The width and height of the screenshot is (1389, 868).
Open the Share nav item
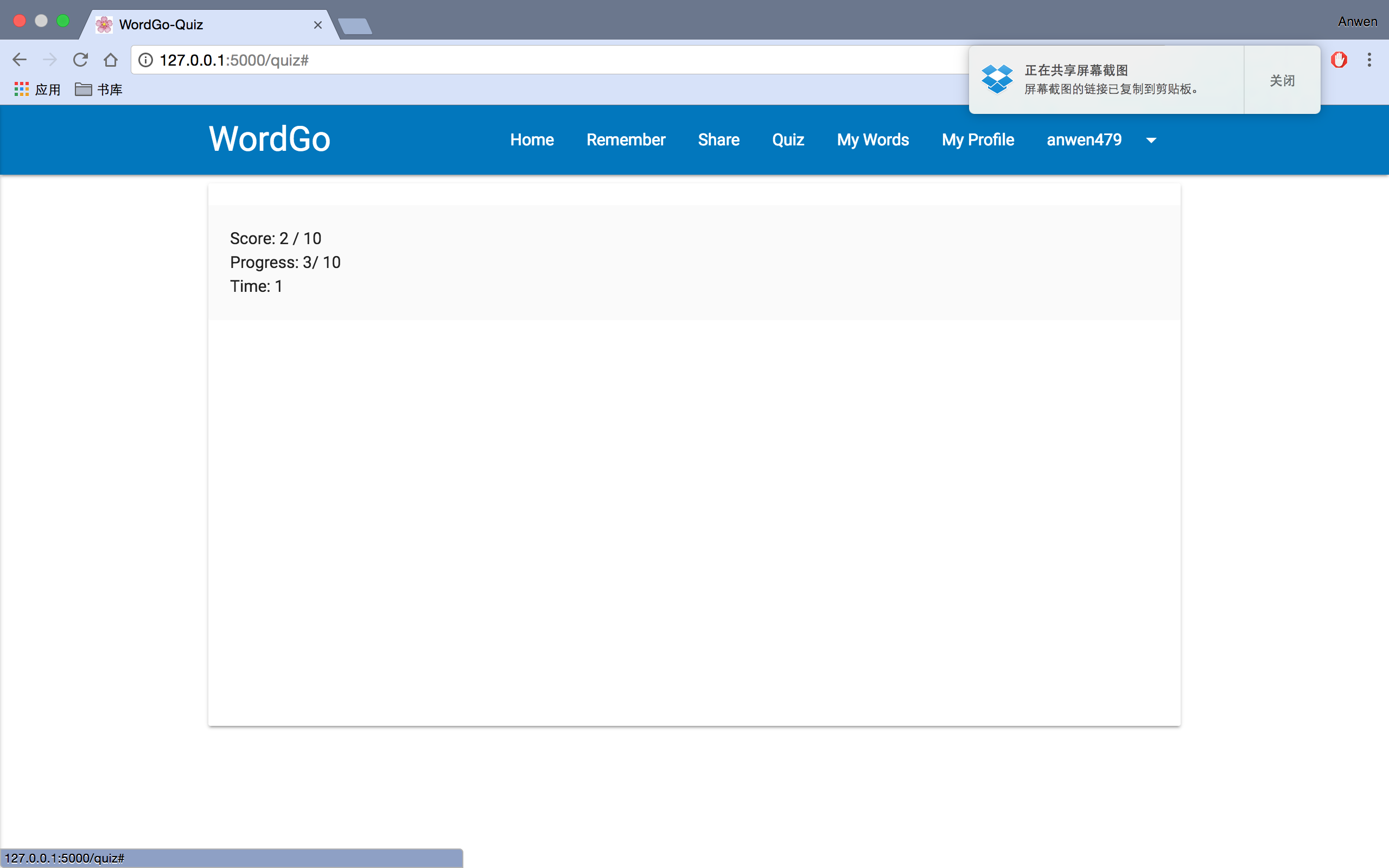click(718, 140)
